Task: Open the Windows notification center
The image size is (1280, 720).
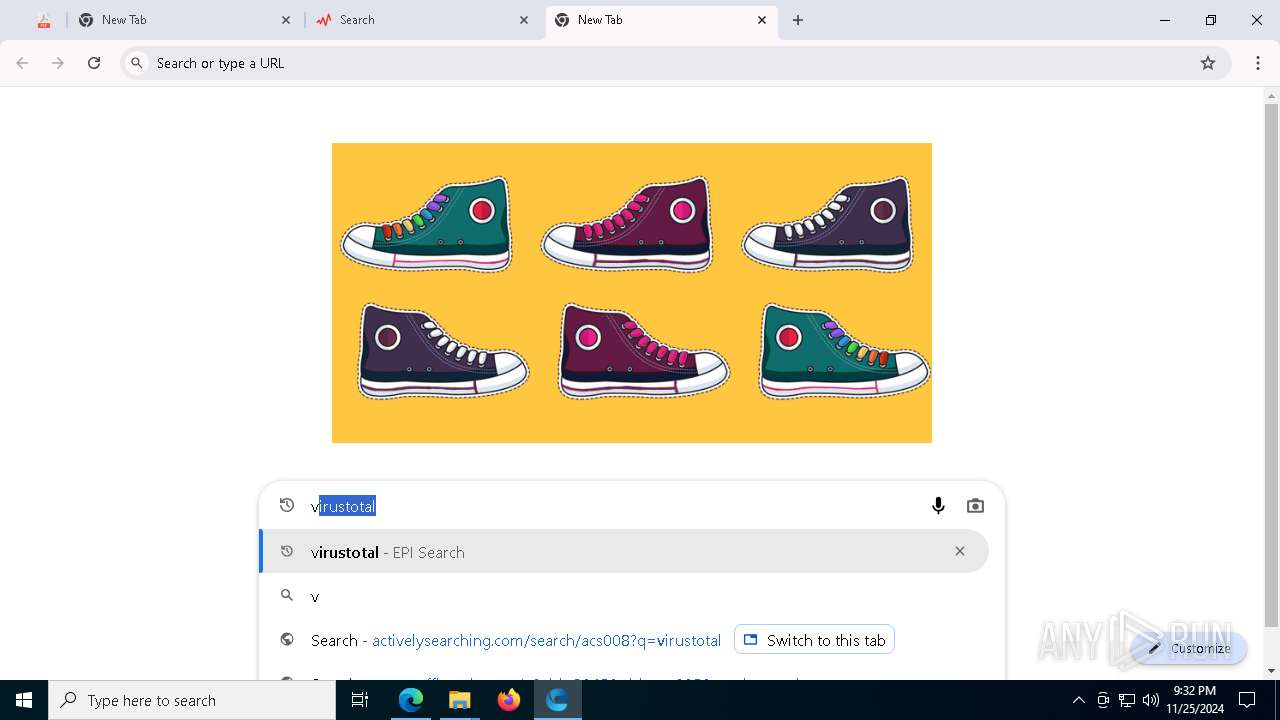Action: [x=1247, y=700]
